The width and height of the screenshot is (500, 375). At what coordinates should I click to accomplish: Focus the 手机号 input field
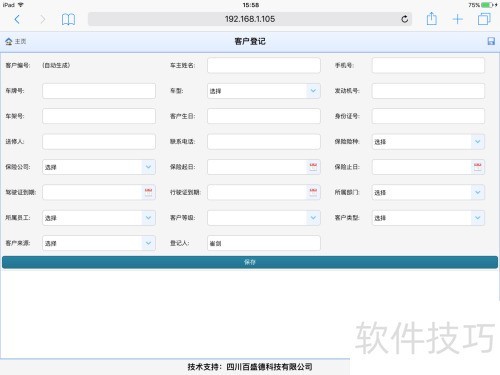pos(428,65)
